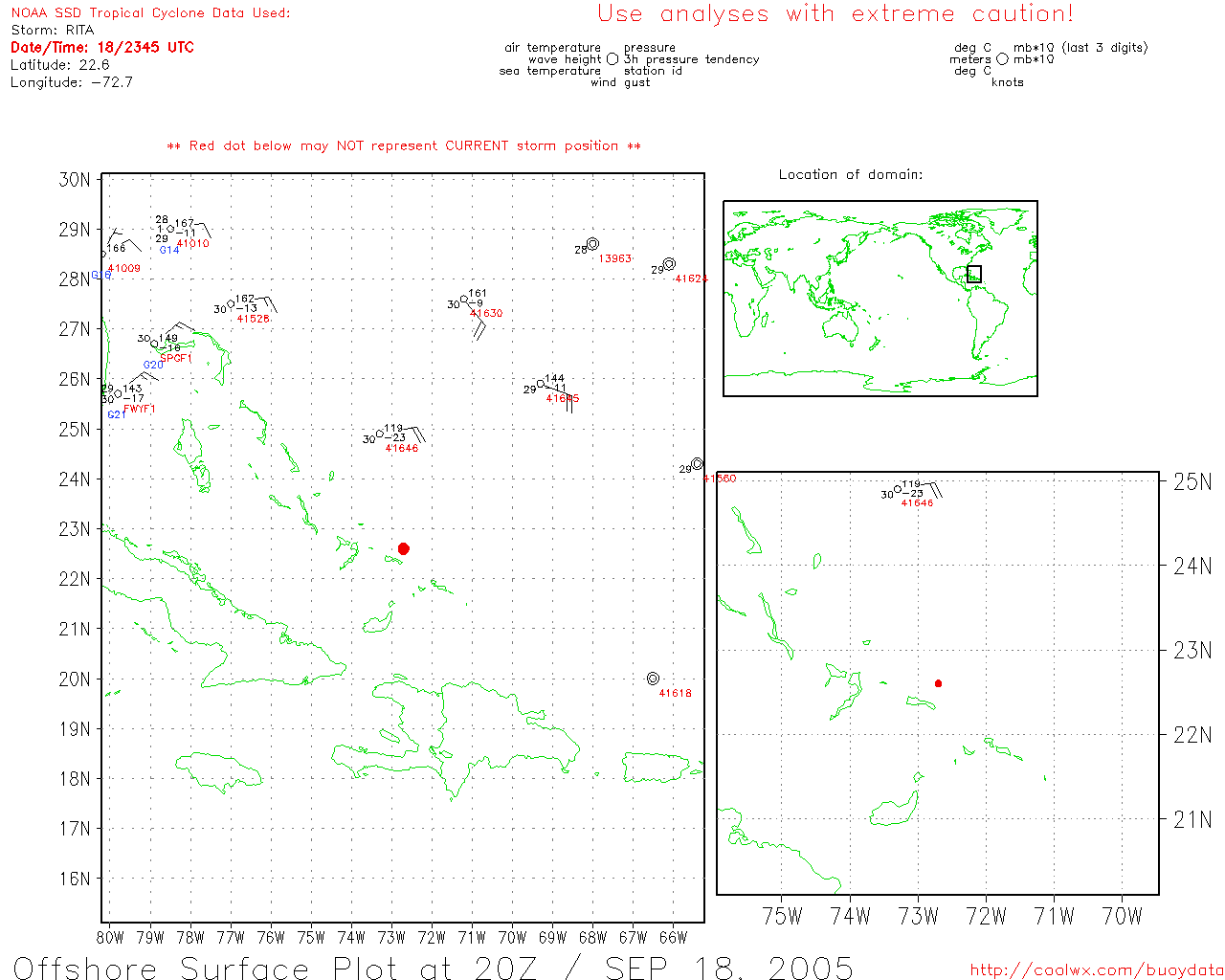
Task: Click buoy station 41646 marker on main map
Action: [x=380, y=434]
